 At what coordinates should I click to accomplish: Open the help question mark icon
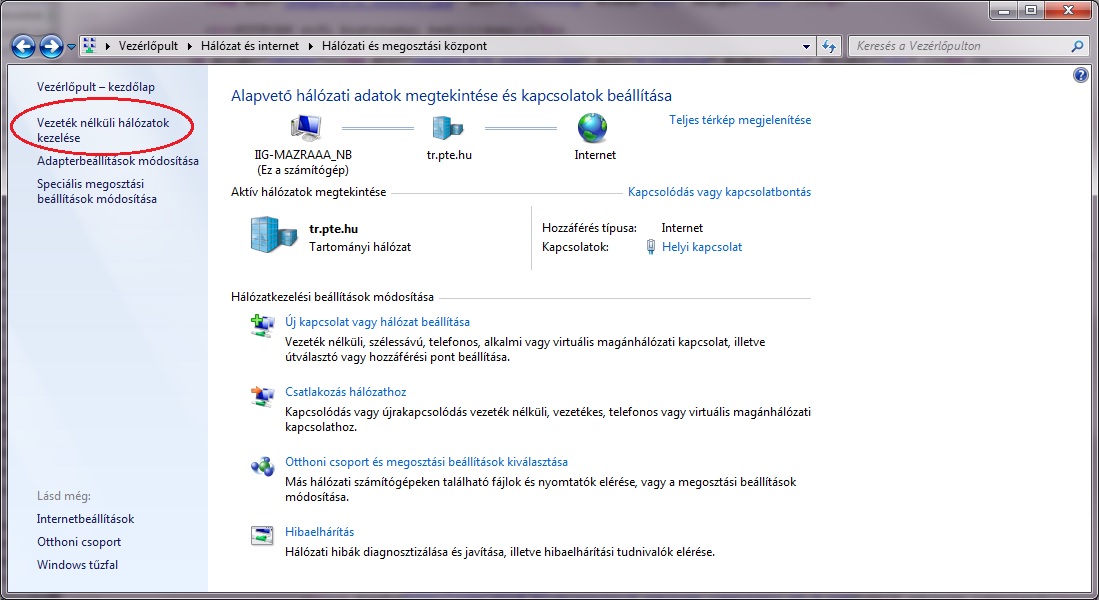click(1080, 75)
